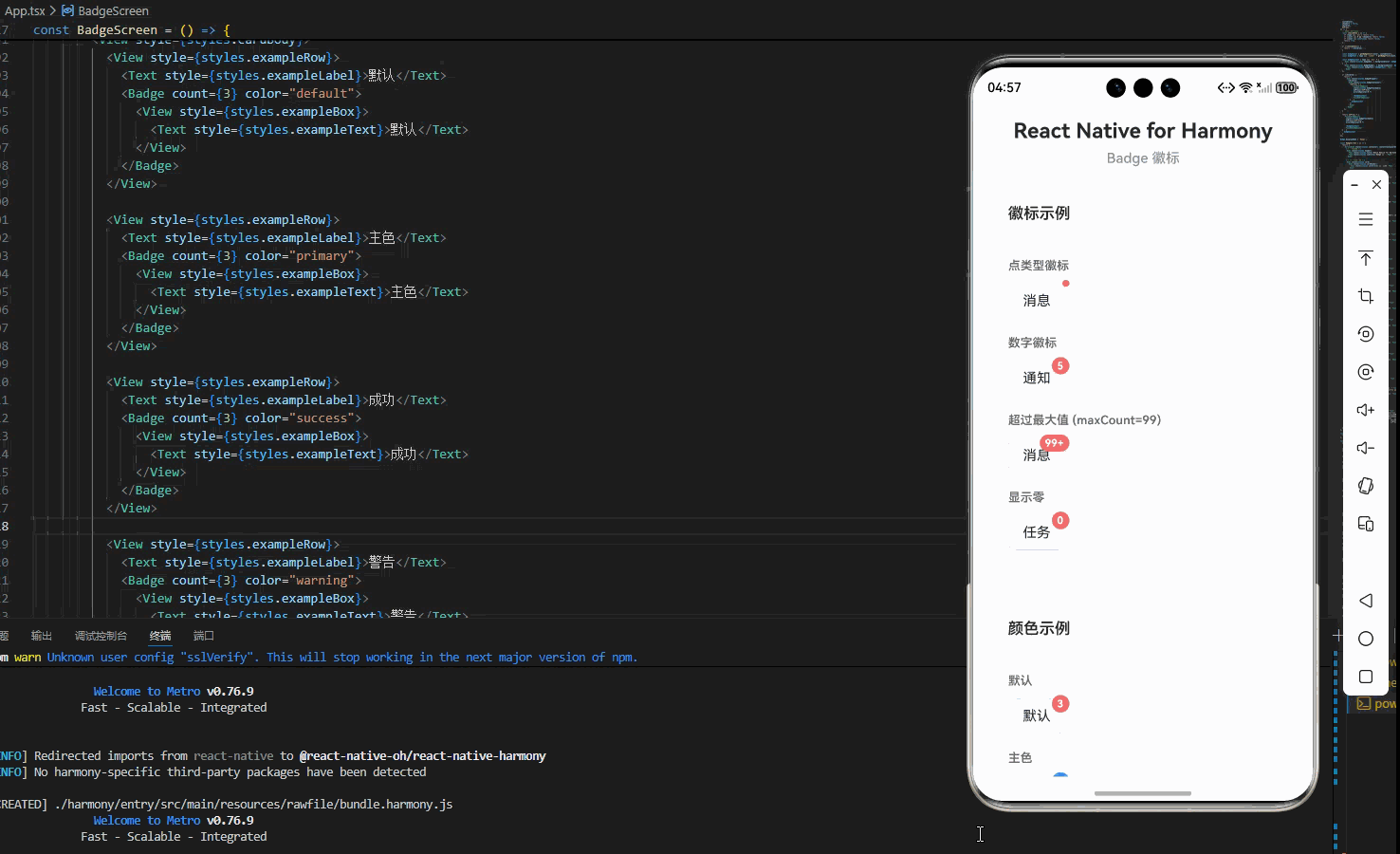Click the Wi-Fi icon in phone status bar
This screenshot has height=854, width=1400.
point(1245,87)
